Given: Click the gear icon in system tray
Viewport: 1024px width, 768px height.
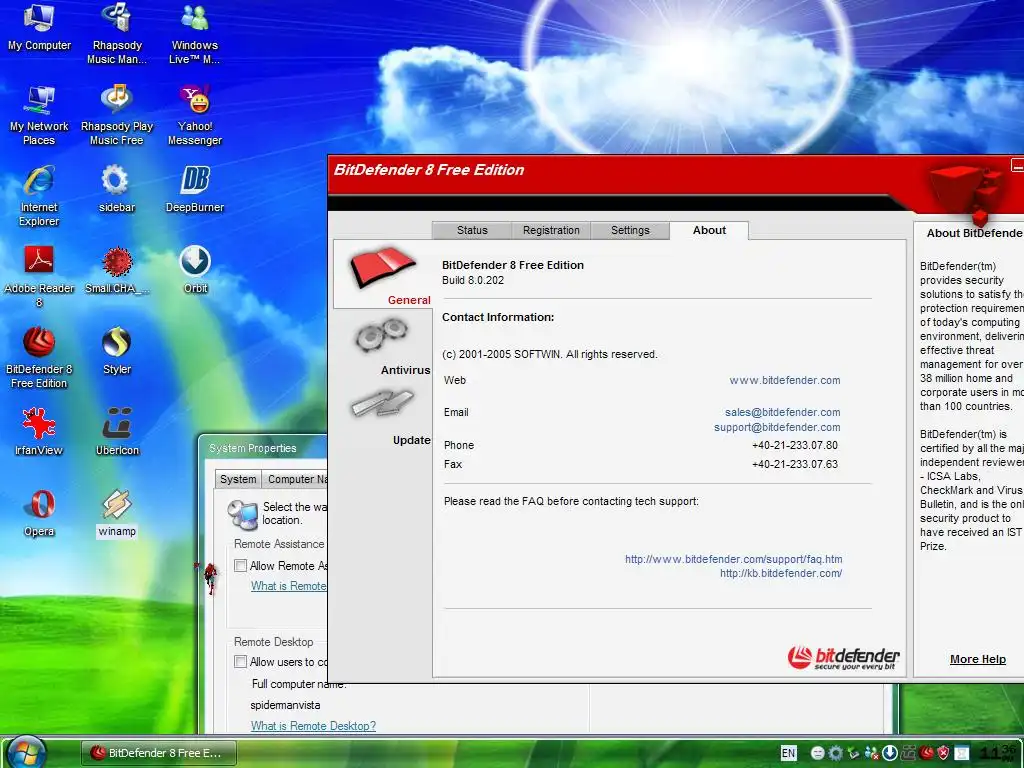Looking at the screenshot, I should point(836,753).
